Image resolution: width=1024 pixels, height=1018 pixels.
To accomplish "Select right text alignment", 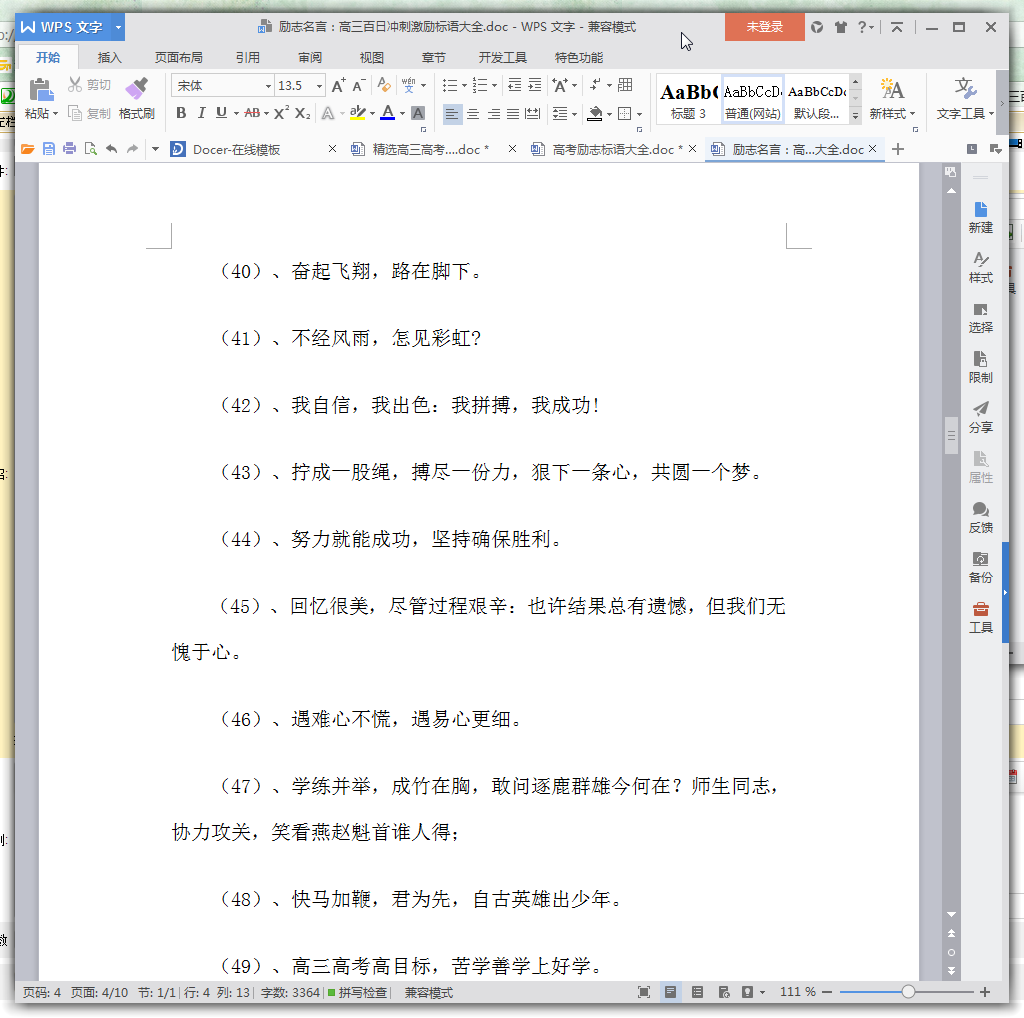I will [494, 114].
